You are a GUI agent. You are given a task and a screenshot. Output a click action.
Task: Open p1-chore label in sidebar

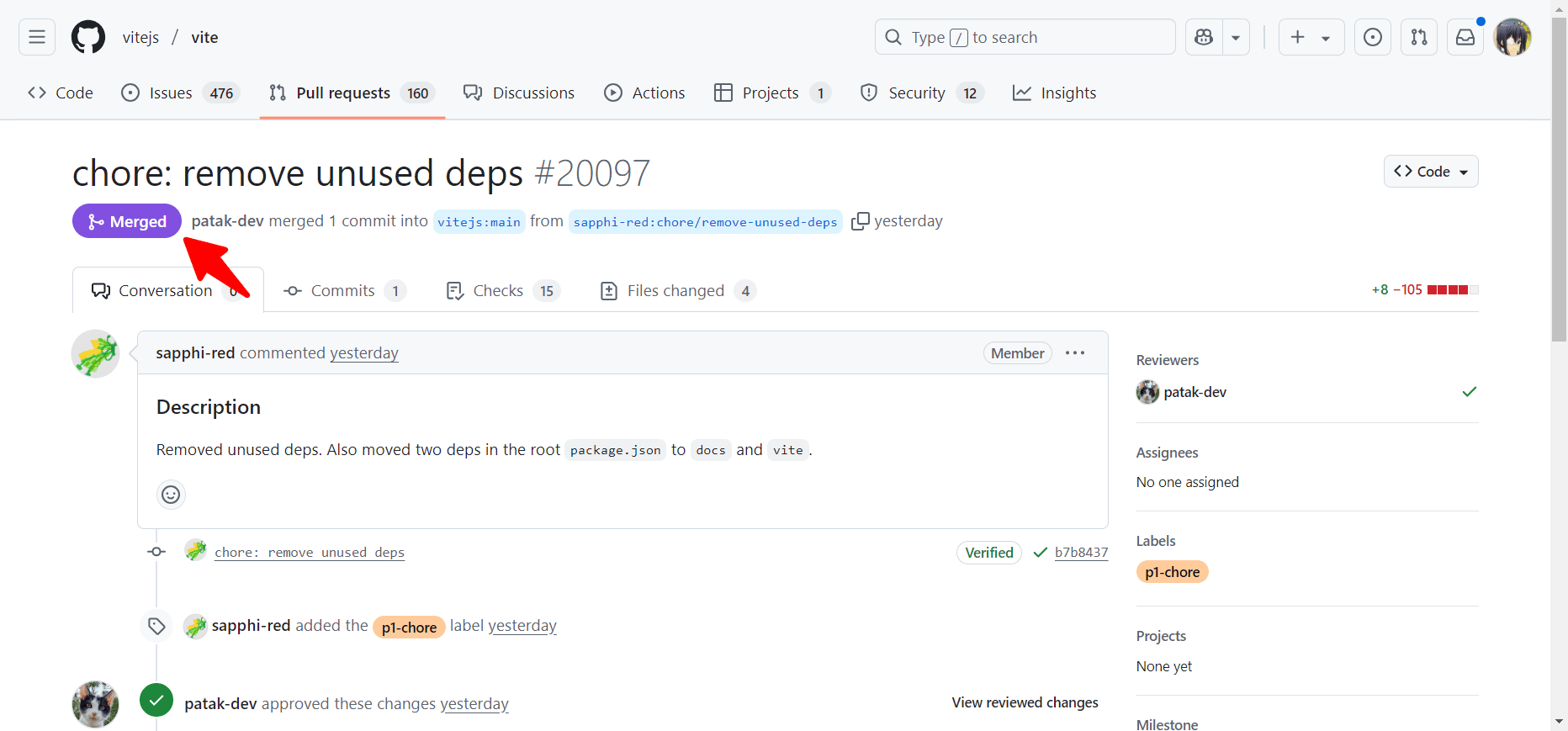(x=1172, y=572)
